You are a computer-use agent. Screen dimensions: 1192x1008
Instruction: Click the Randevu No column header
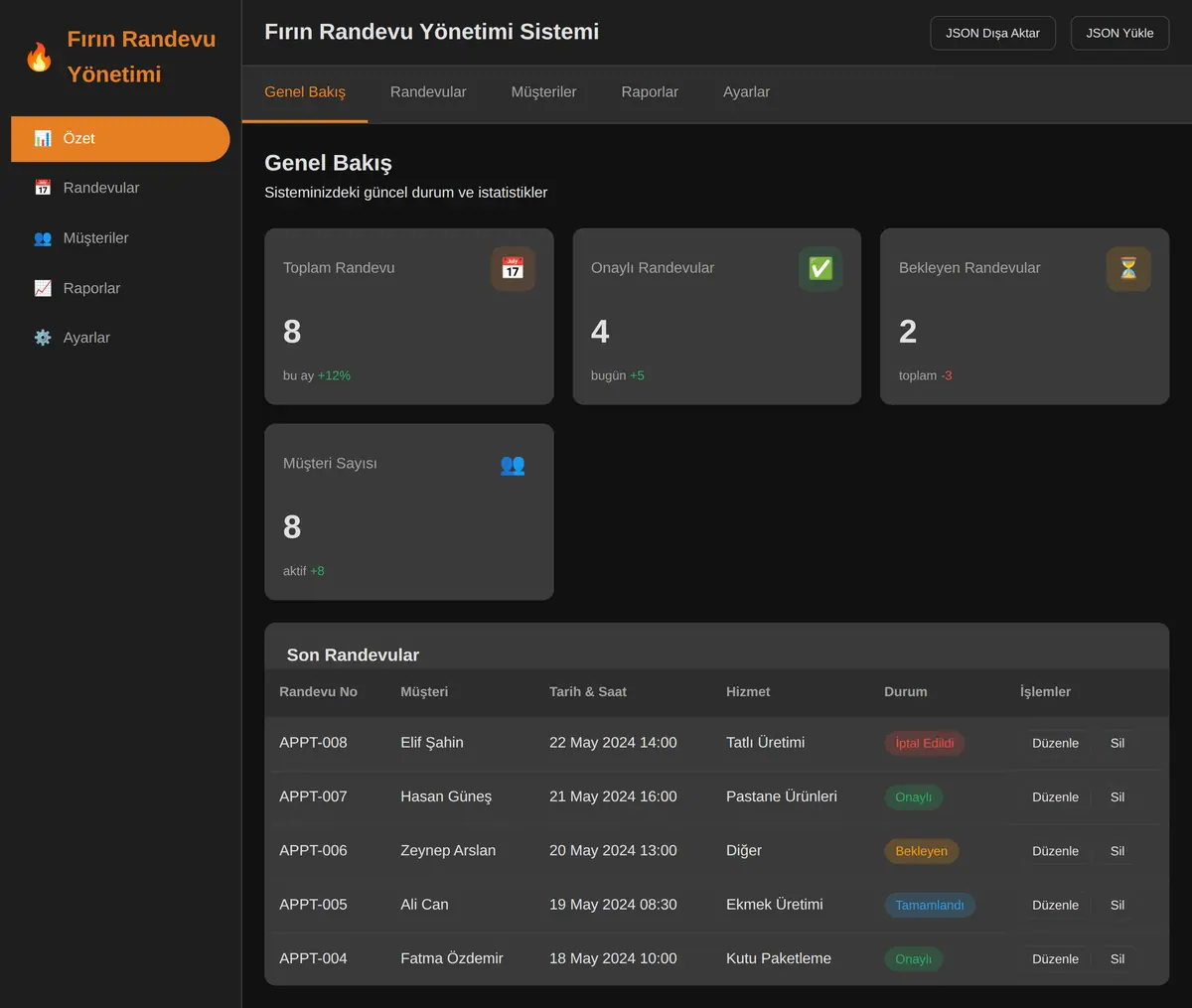pyautogui.click(x=318, y=692)
